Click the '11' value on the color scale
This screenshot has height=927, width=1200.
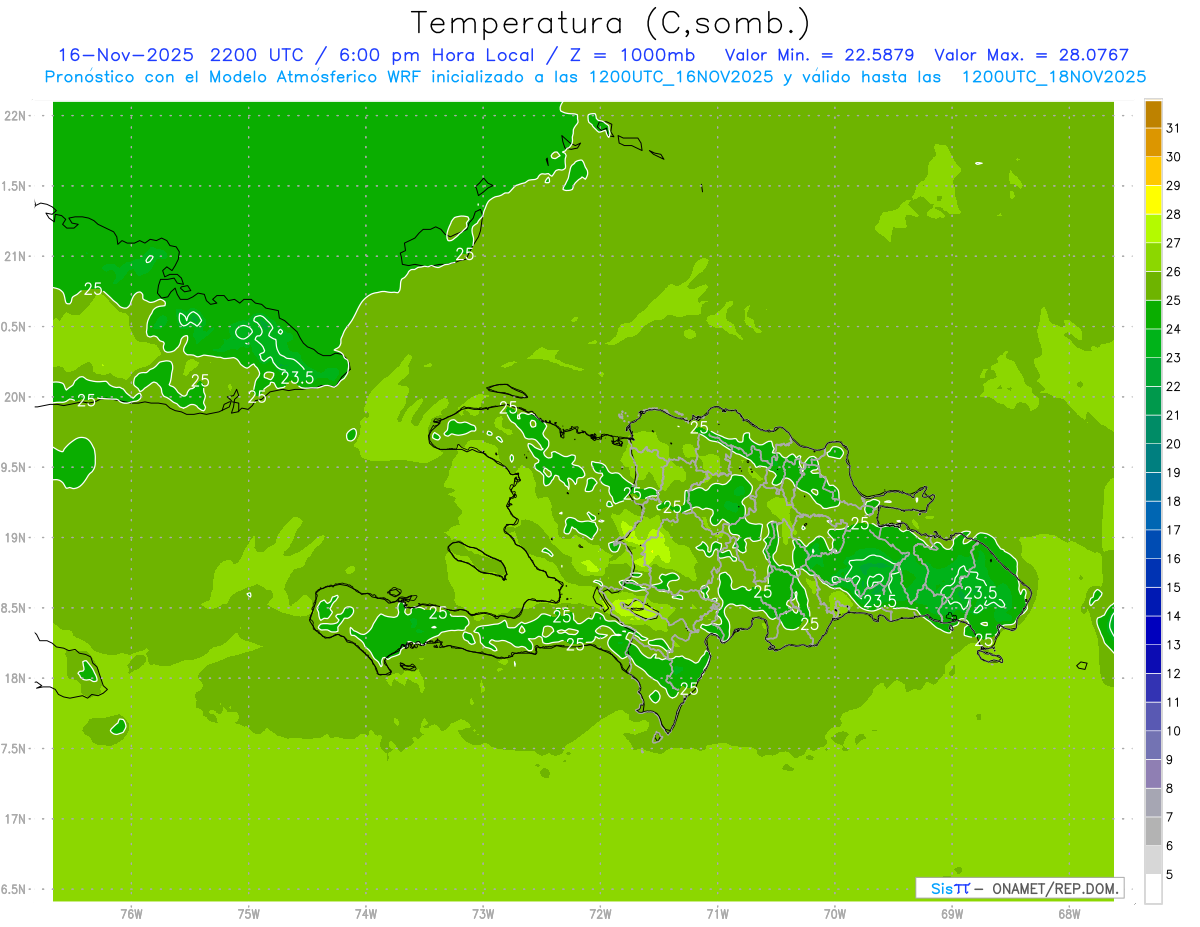pyautogui.click(x=1174, y=702)
